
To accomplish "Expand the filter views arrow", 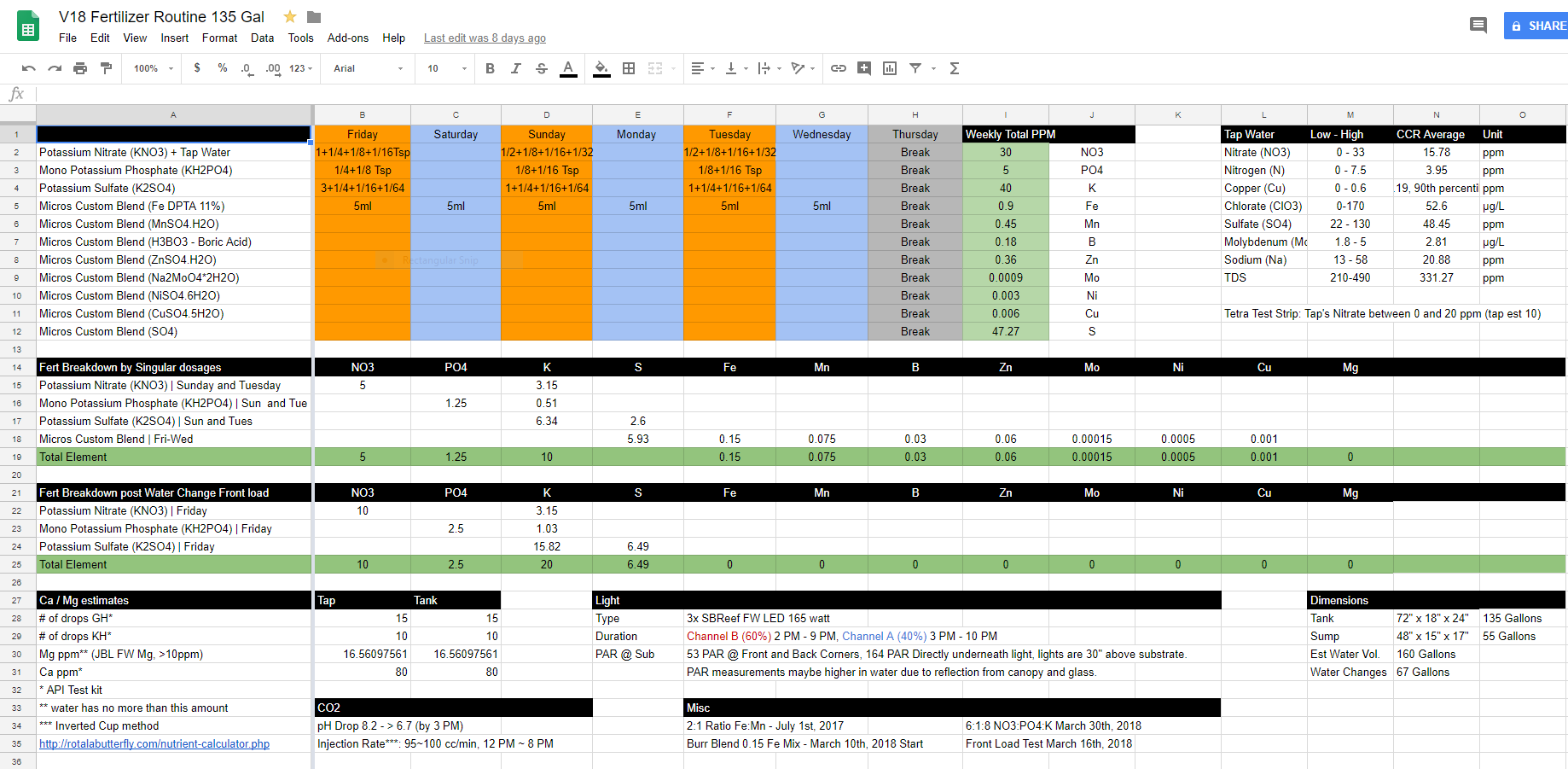I will (x=933, y=68).
